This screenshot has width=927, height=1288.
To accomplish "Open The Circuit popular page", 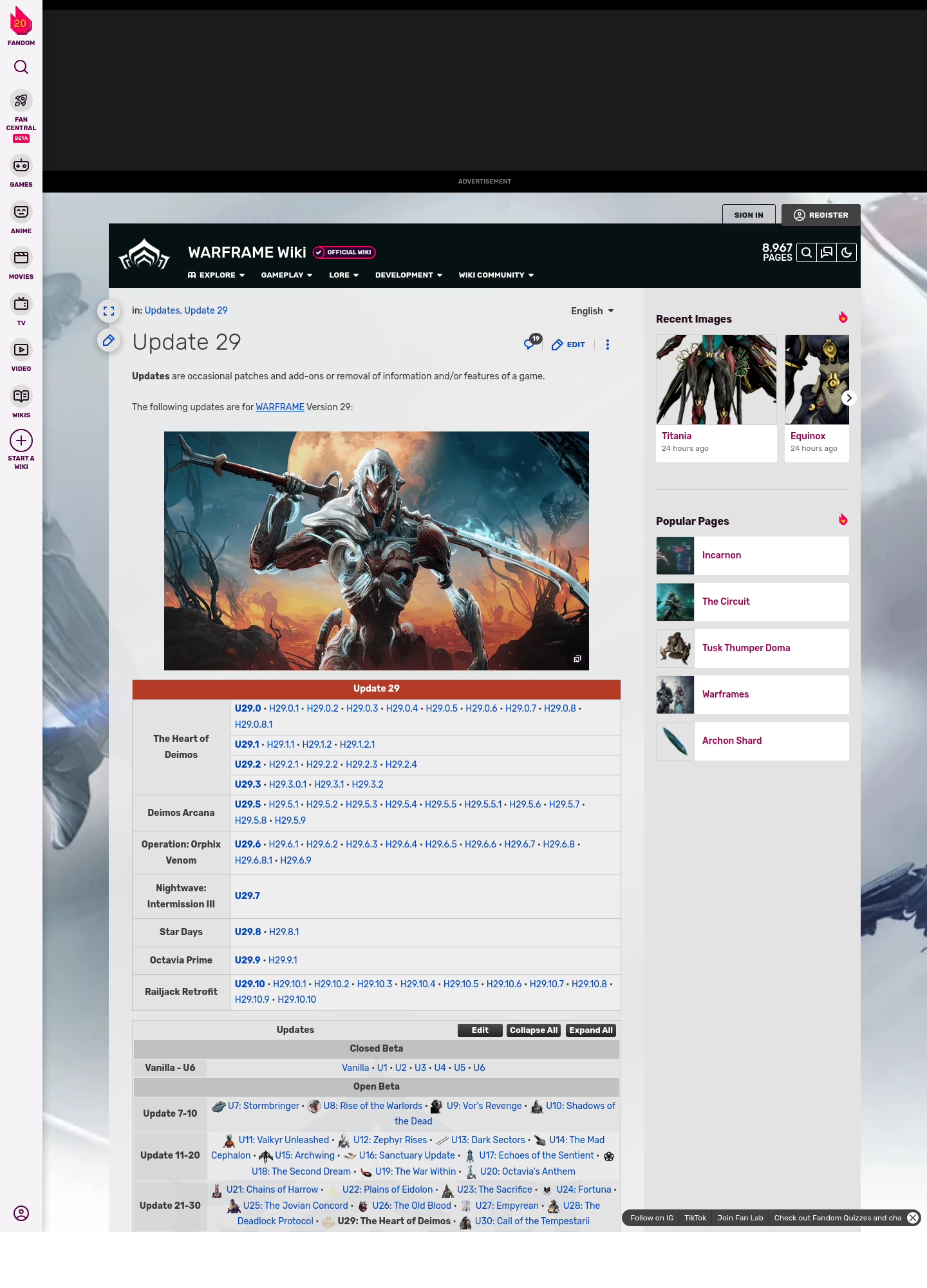I will tap(753, 602).
